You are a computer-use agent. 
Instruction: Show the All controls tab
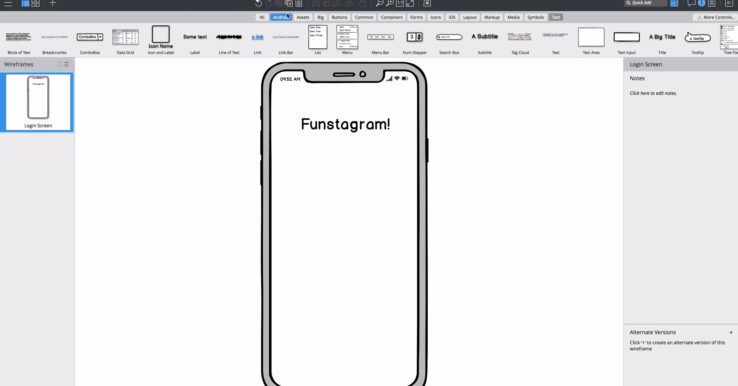coord(262,17)
